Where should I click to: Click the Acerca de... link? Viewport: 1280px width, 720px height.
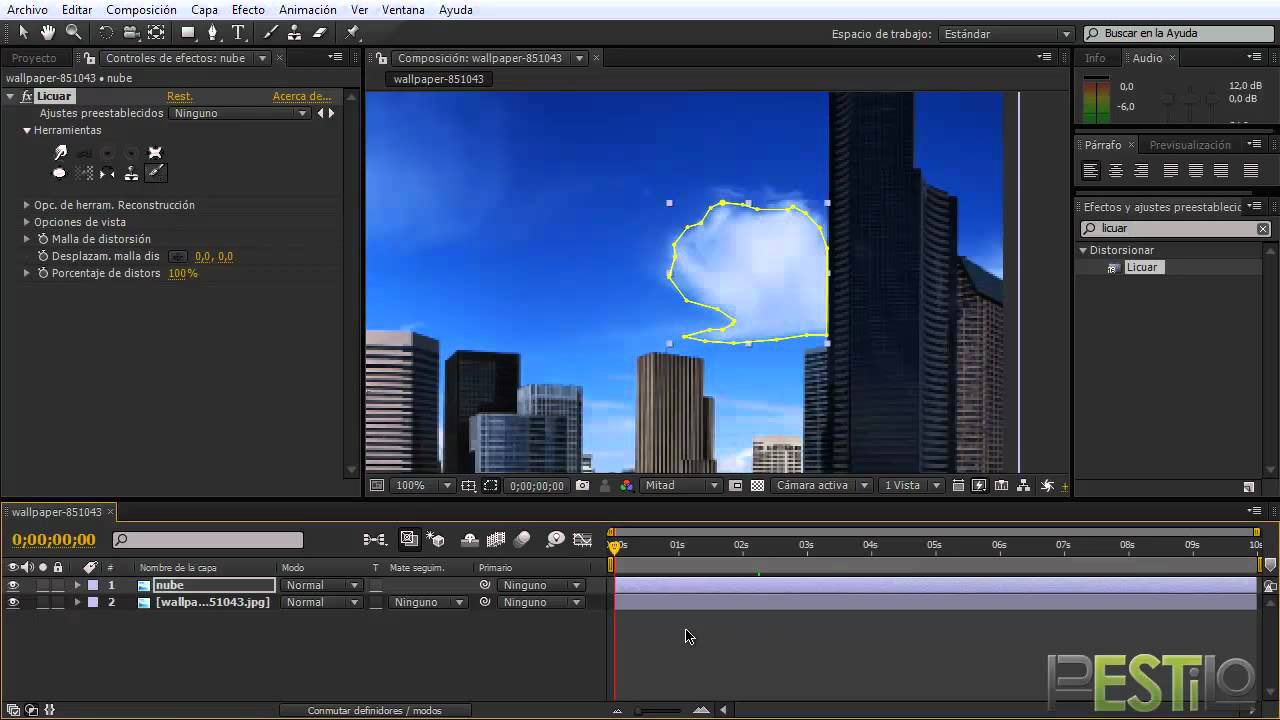[x=302, y=96]
